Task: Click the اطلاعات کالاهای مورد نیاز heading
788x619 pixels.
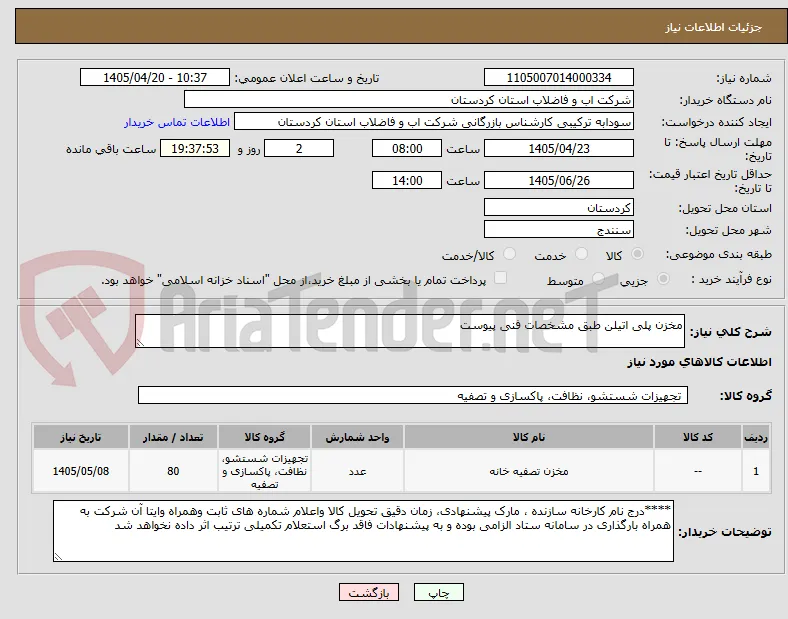Action: pos(699,362)
